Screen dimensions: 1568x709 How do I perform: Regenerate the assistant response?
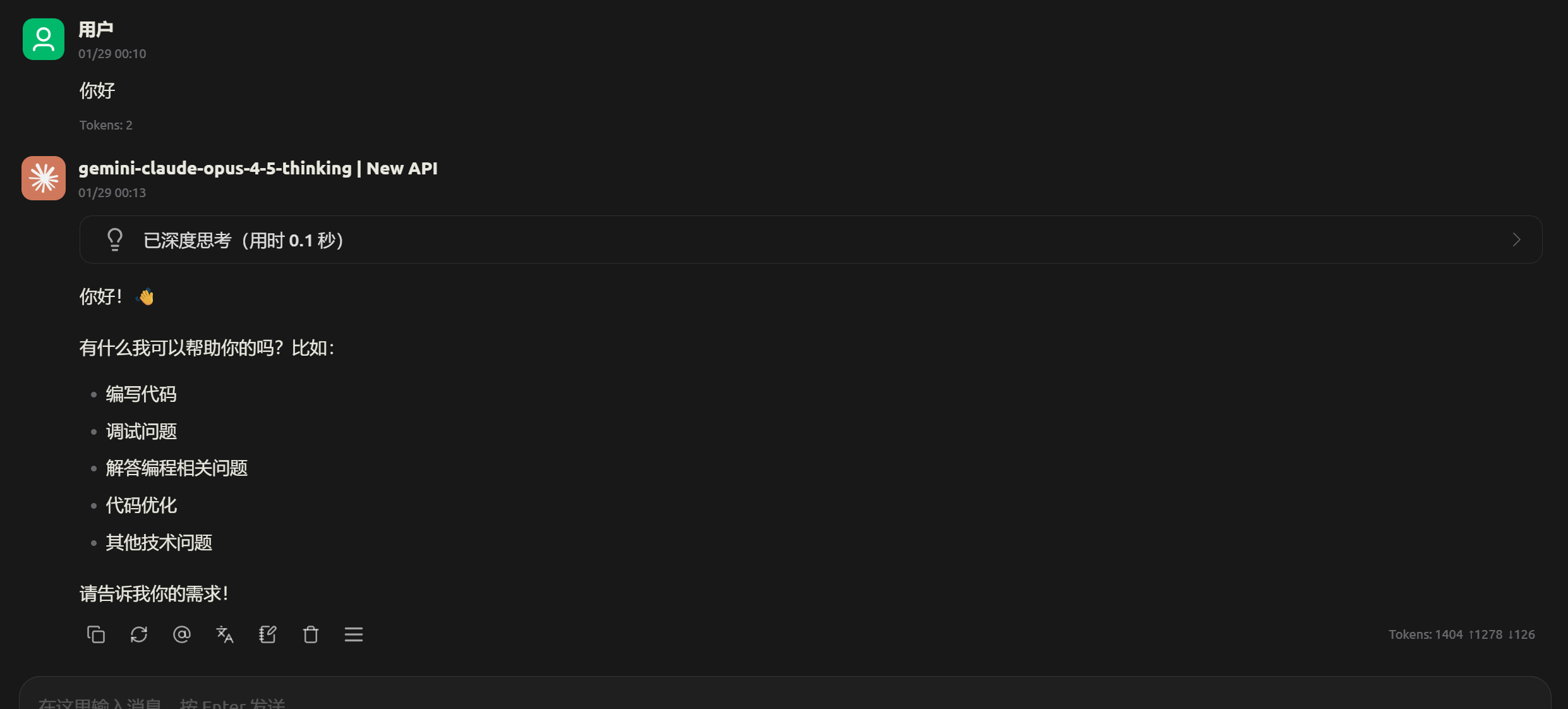pyautogui.click(x=139, y=634)
